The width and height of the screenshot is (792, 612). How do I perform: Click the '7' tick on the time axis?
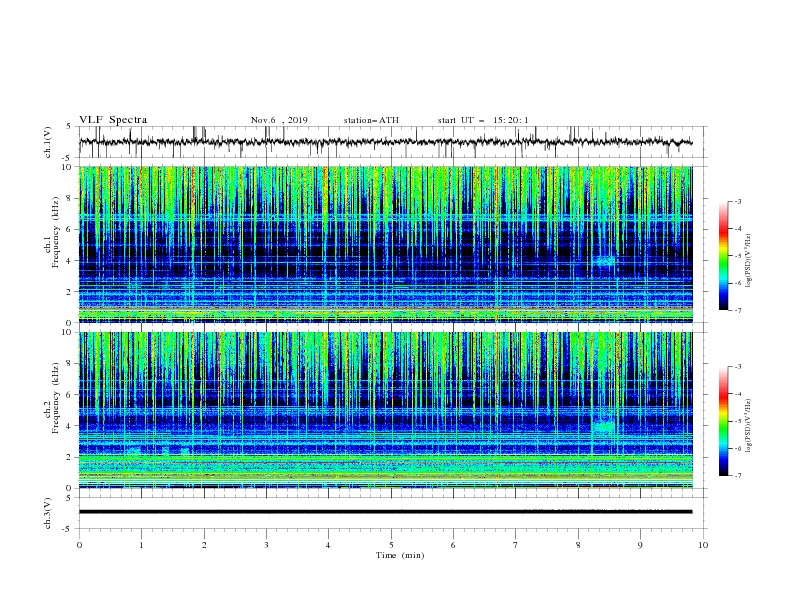click(516, 545)
